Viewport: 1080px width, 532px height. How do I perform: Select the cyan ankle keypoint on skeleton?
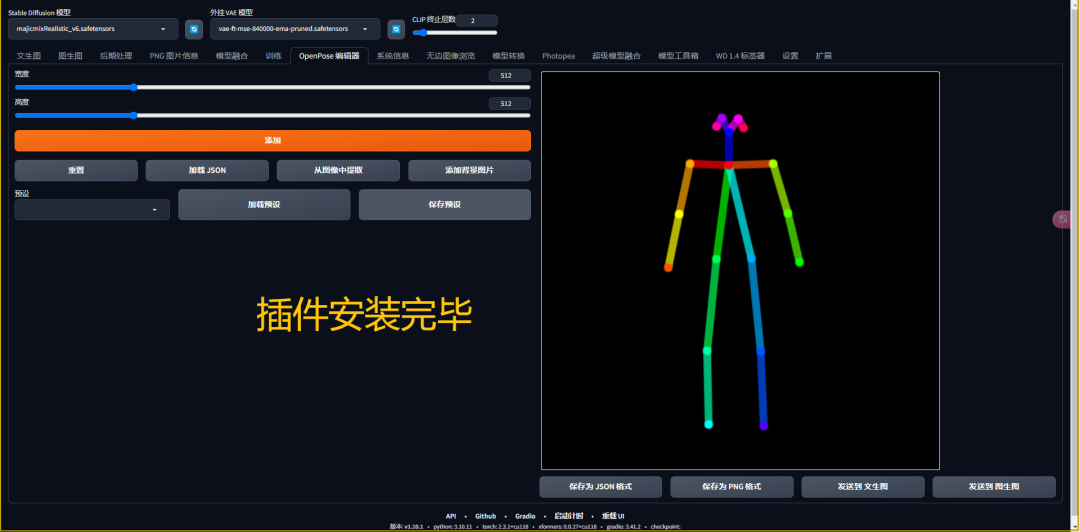coord(709,424)
